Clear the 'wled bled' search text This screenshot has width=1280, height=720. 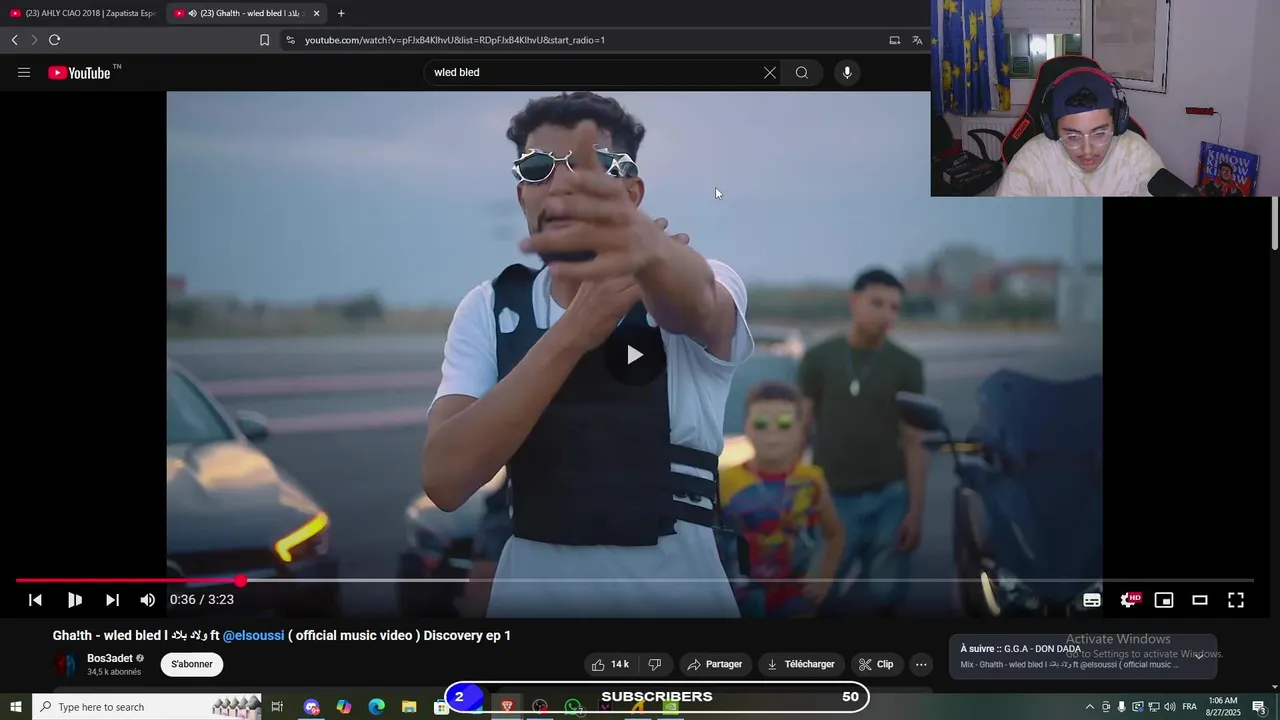pos(770,72)
